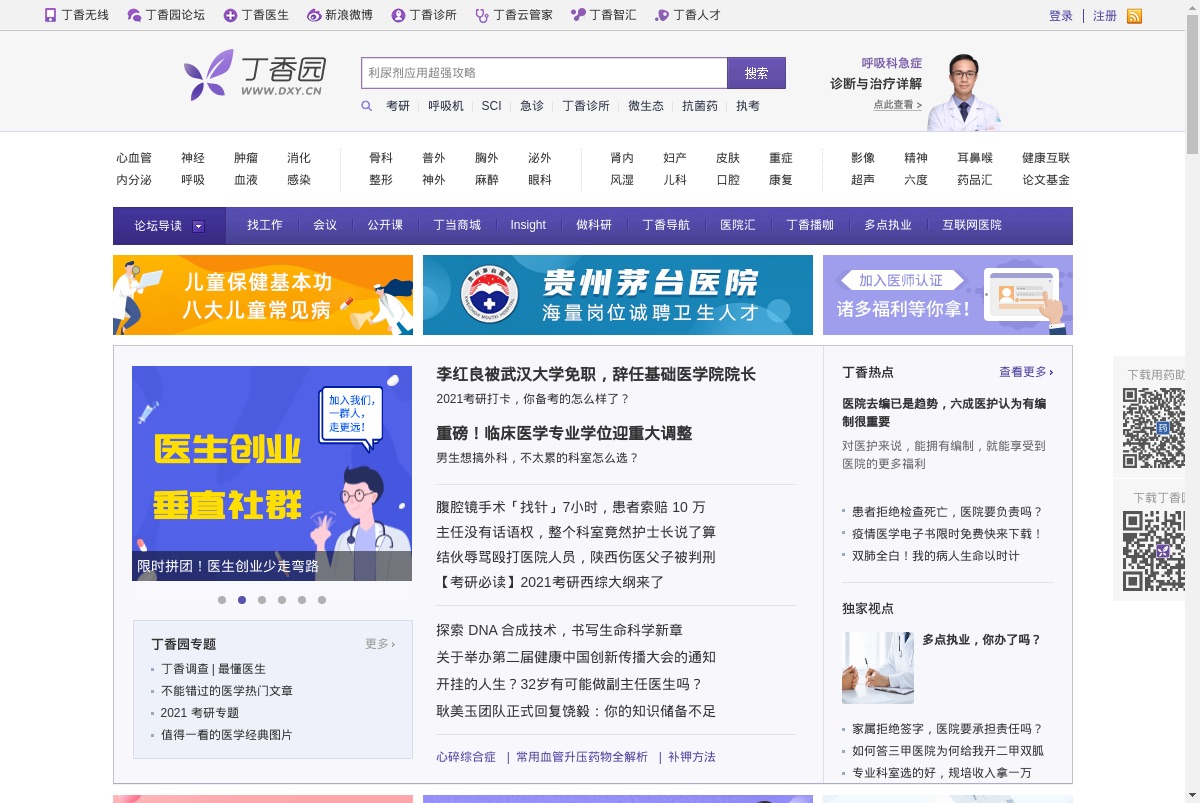Select the third carousel dot
Viewport: 1200px width, 803px height.
coord(262,600)
